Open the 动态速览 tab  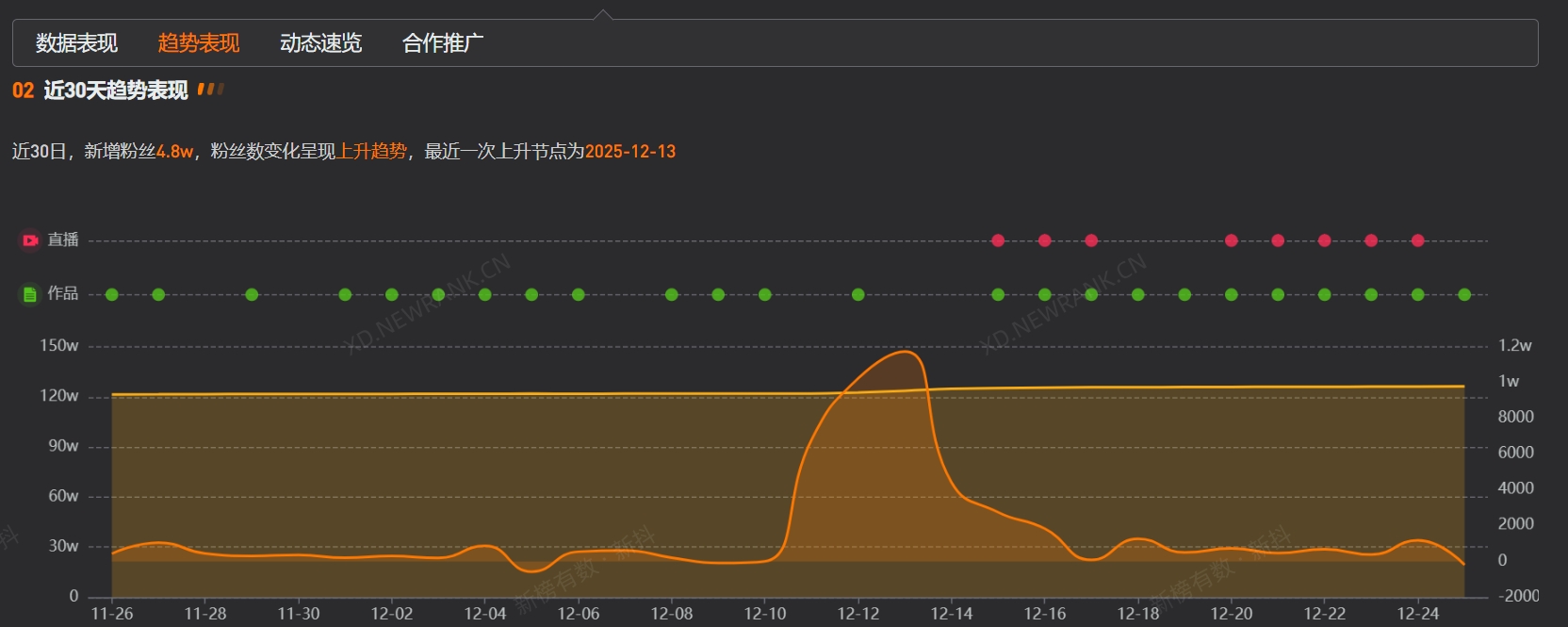[x=320, y=43]
